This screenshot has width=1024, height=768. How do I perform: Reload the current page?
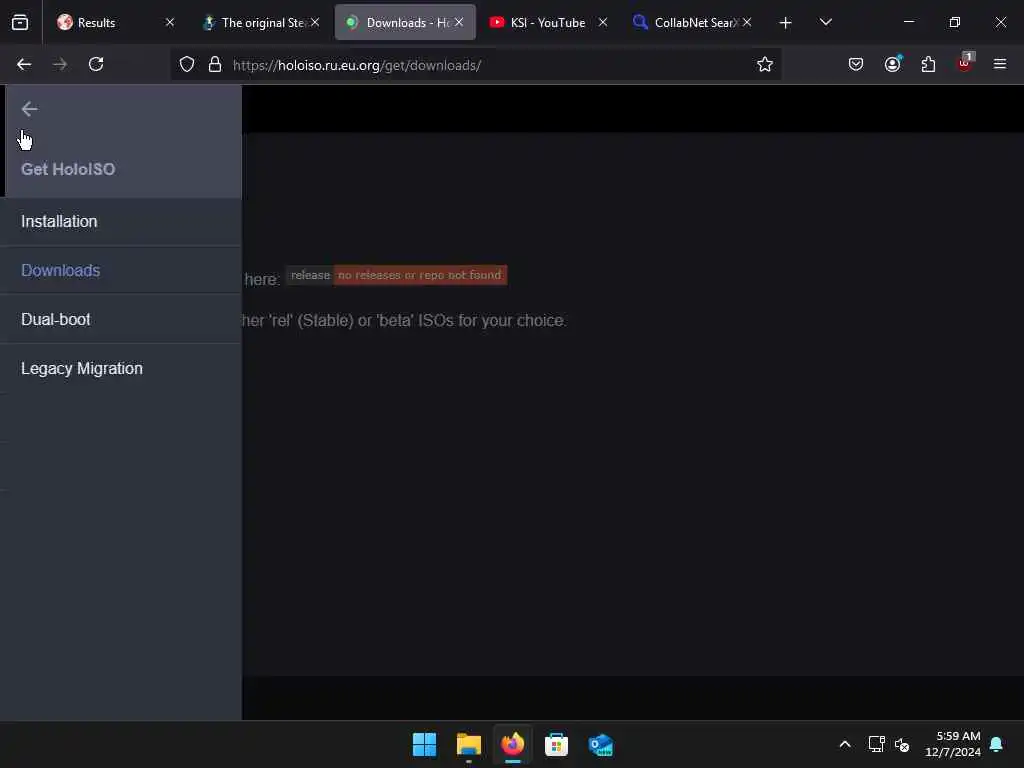coord(96,64)
